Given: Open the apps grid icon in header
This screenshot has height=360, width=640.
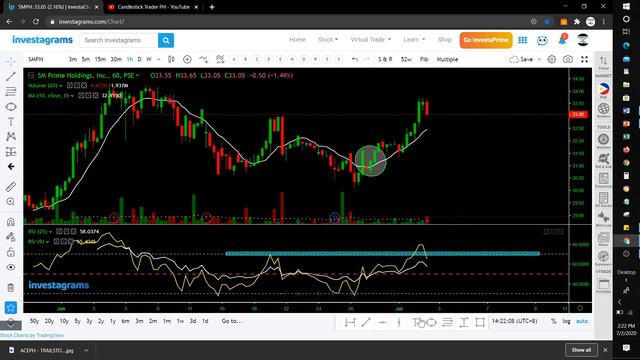Looking at the screenshot, I should pos(523,40).
